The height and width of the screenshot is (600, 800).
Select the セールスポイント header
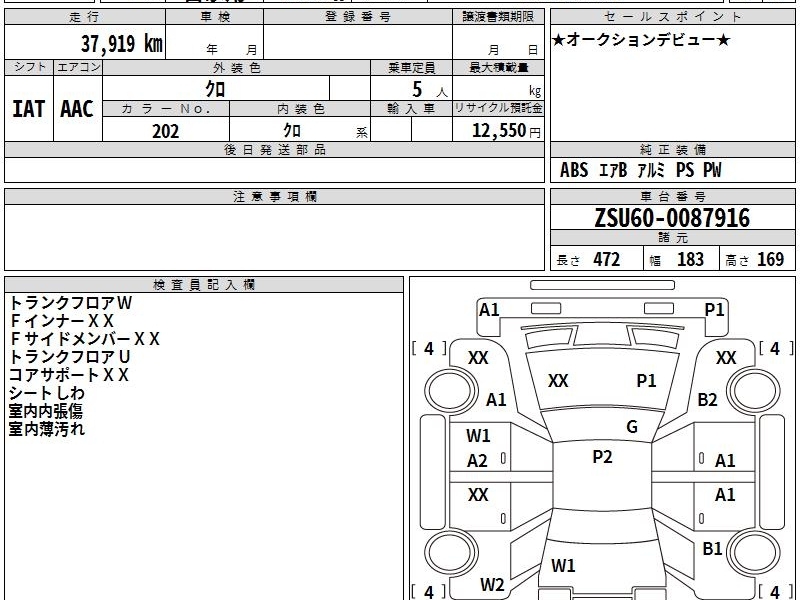coord(672,17)
